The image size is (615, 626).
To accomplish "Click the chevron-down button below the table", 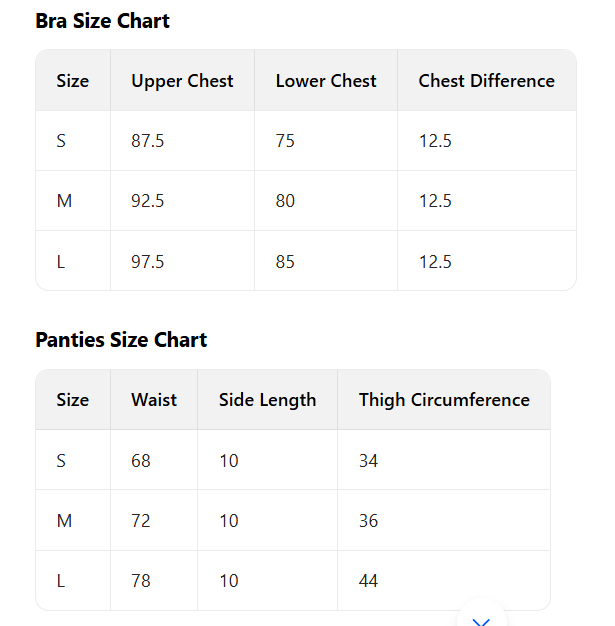I will pyautogui.click(x=482, y=618).
